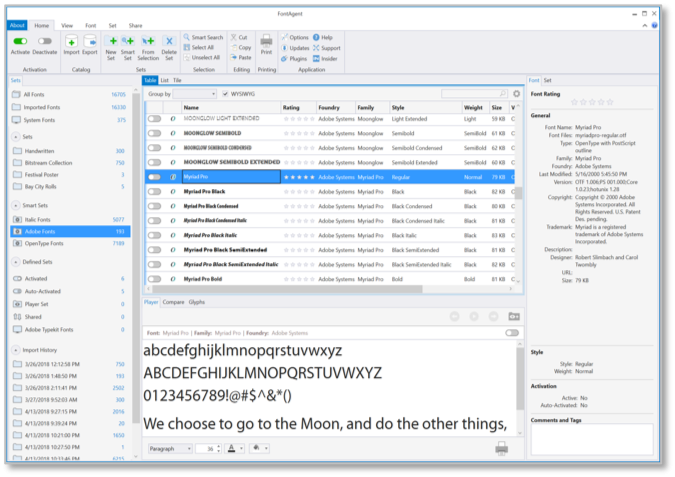This screenshot has width=675, height=477.
Task: Open the Paragraph preview text dropdown
Action: (170, 449)
